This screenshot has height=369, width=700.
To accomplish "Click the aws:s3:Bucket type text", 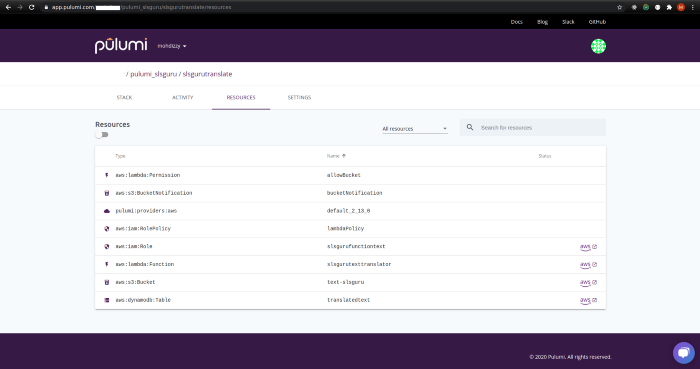I will click(x=135, y=282).
